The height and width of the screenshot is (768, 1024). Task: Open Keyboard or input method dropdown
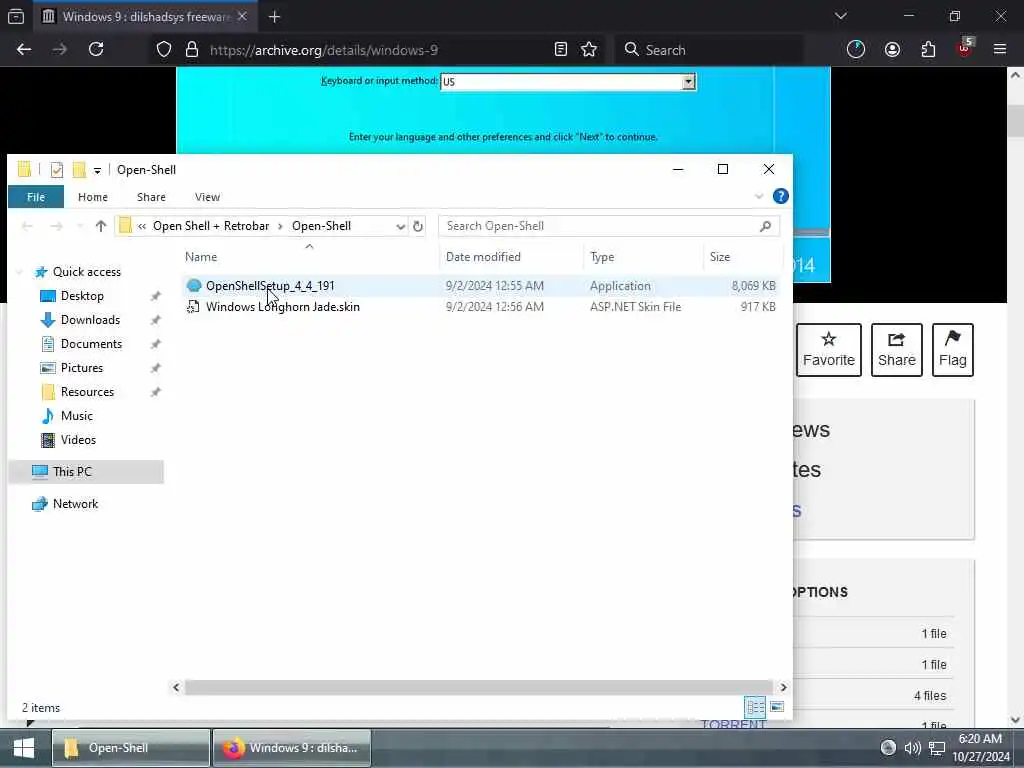coord(688,82)
